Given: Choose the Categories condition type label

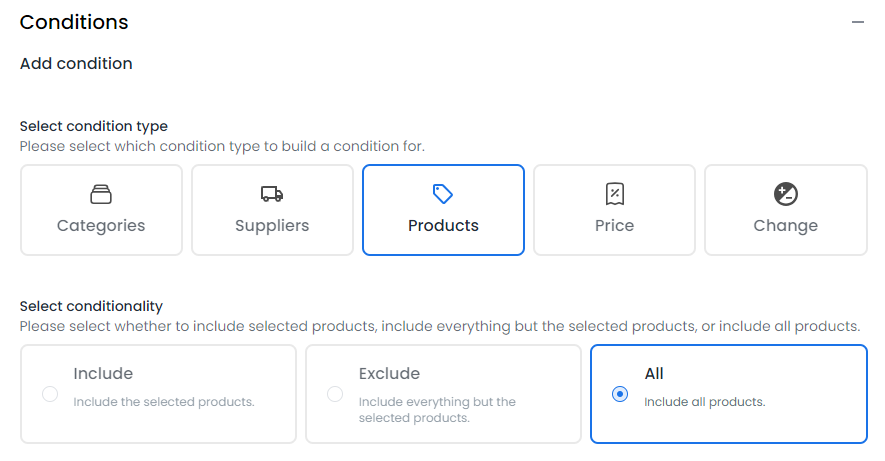Looking at the screenshot, I should tap(101, 226).
